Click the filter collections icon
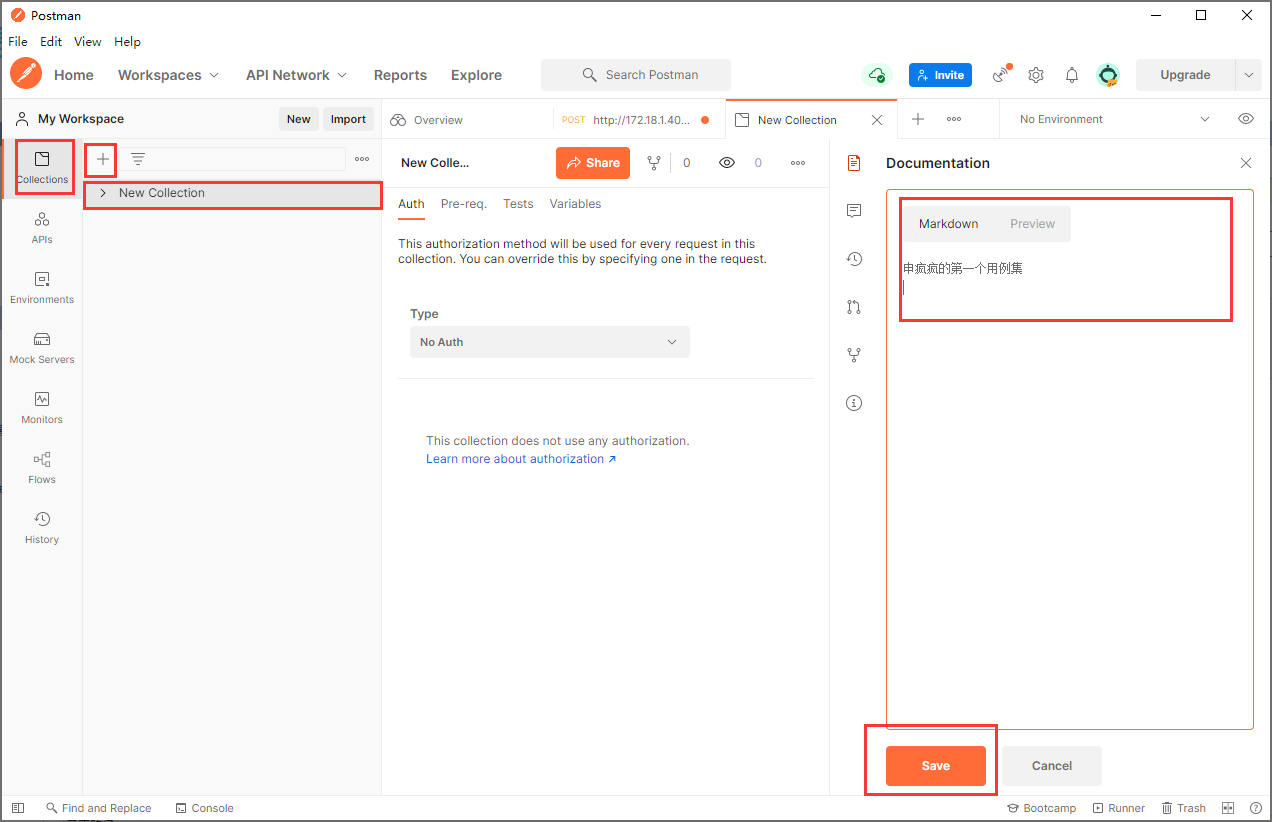The height and width of the screenshot is (822, 1272). point(138,159)
